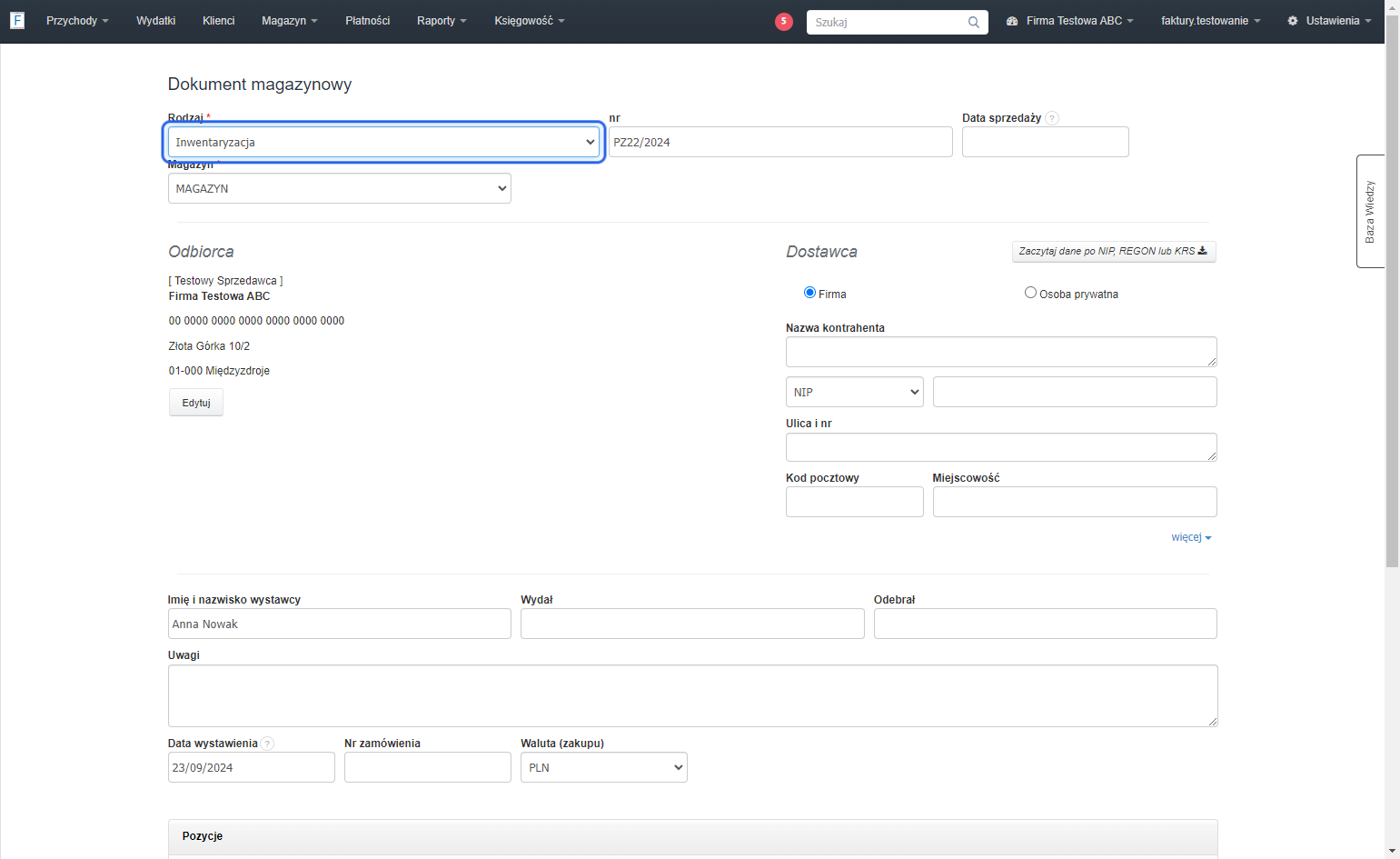Open the Rodzaj dropdown showing Inwentaryzacja
This screenshot has width=1400, height=859.
(x=383, y=142)
